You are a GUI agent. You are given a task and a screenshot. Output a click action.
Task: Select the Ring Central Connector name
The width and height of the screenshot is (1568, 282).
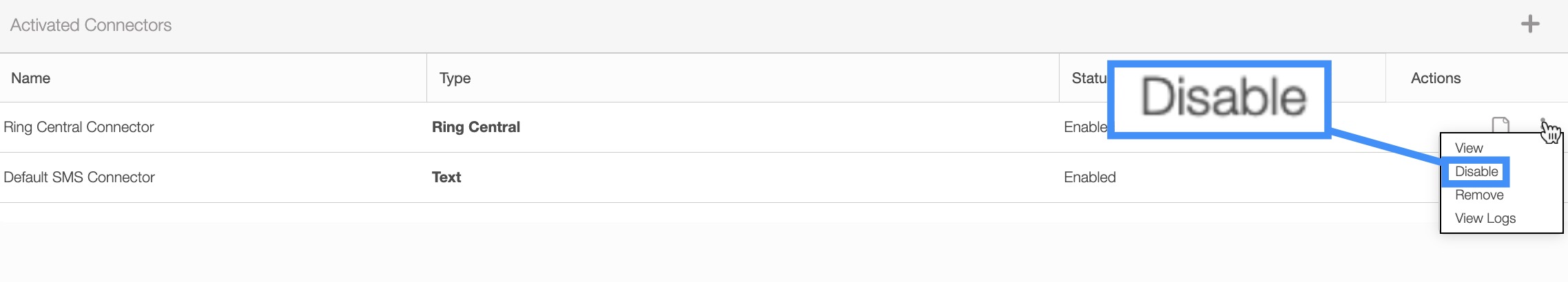coord(79,127)
